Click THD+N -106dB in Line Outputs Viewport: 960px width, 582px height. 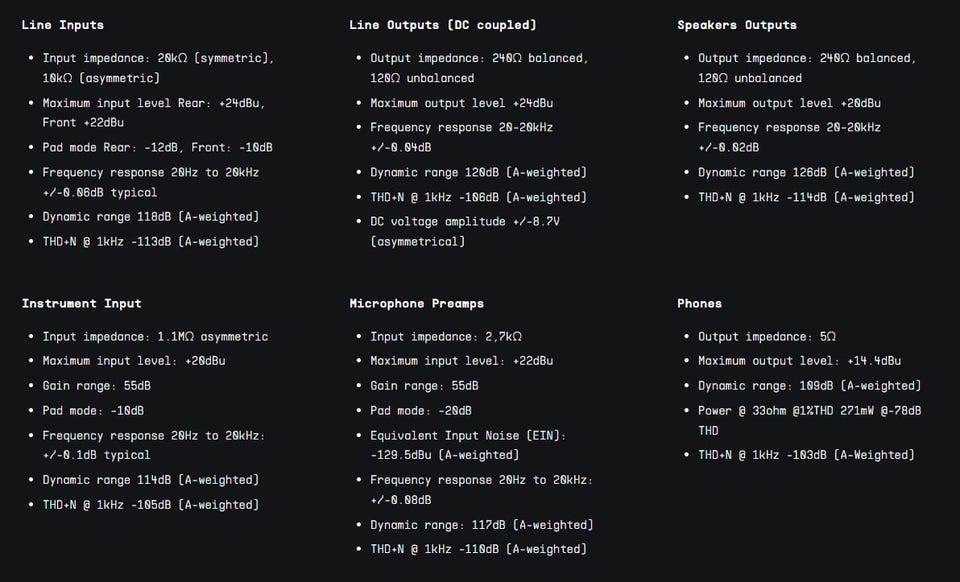point(478,197)
